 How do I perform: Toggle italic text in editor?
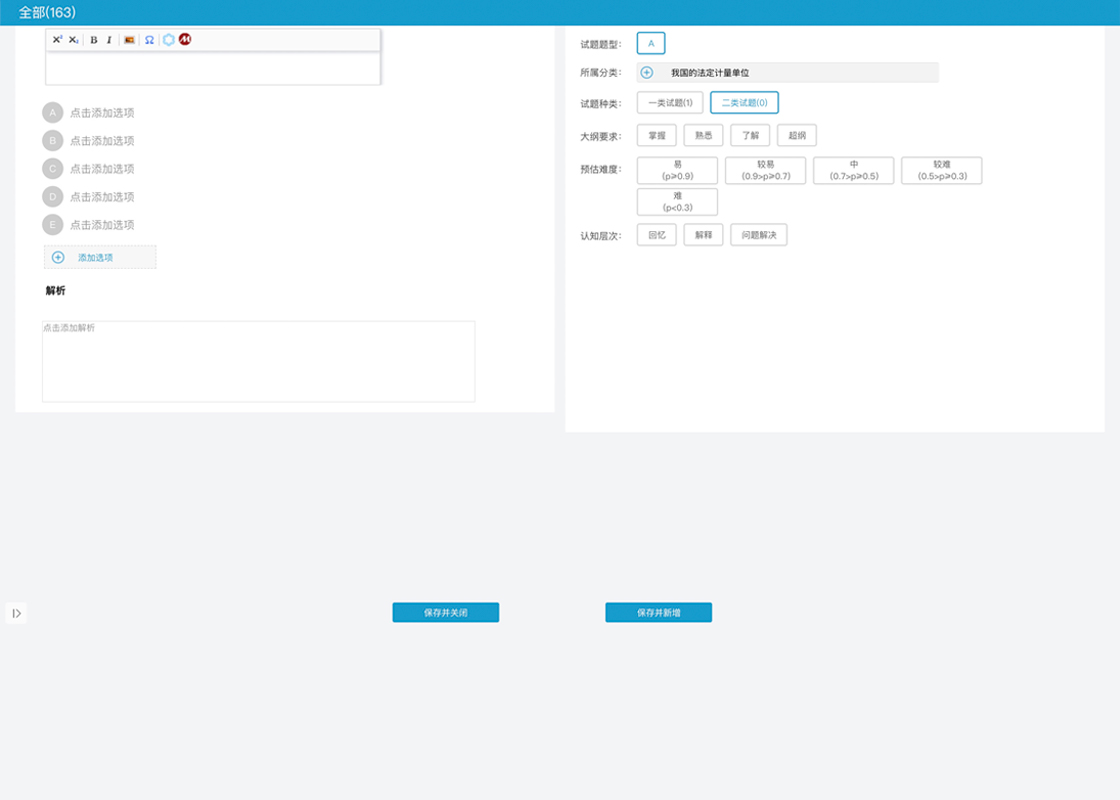click(x=109, y=40)
